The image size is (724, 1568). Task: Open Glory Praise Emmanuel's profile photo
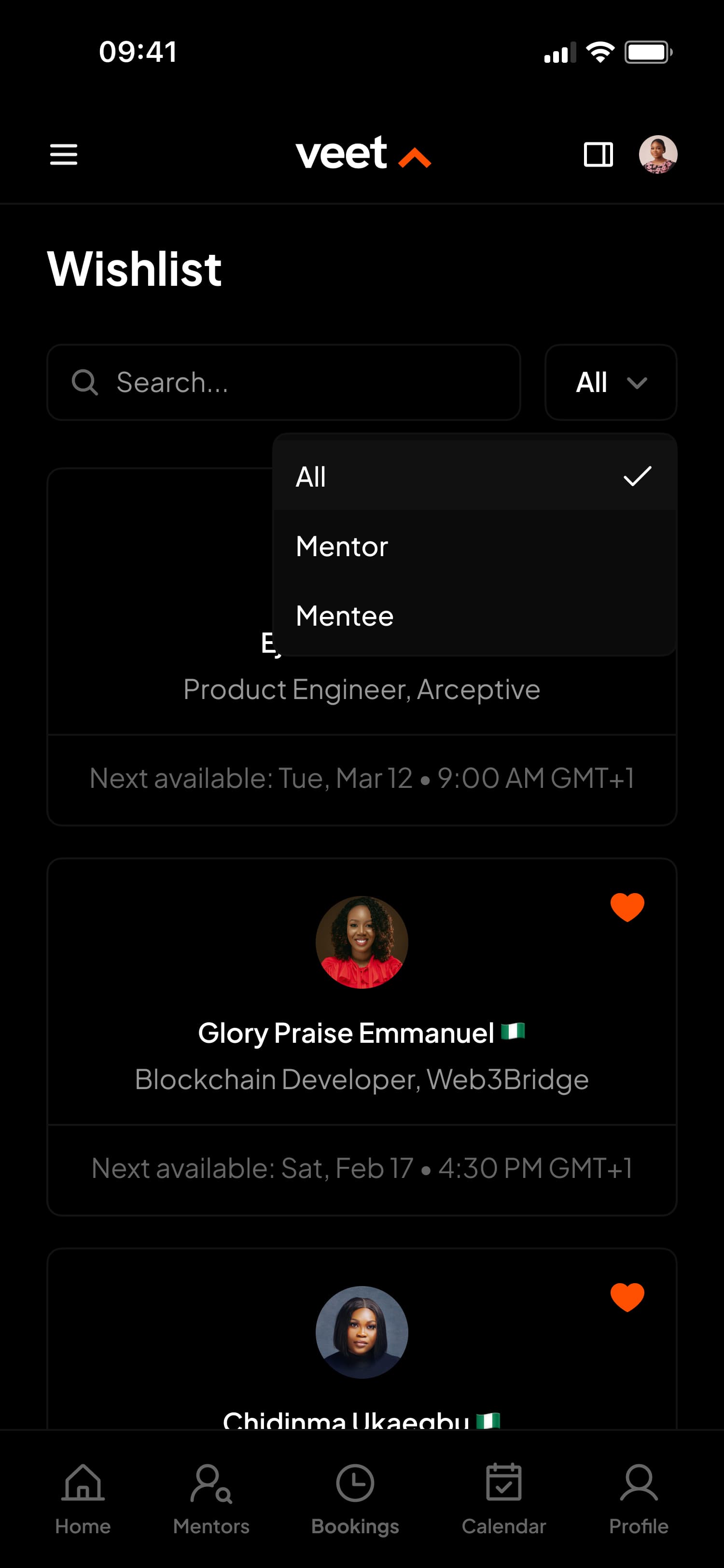[x=362, y=942]
